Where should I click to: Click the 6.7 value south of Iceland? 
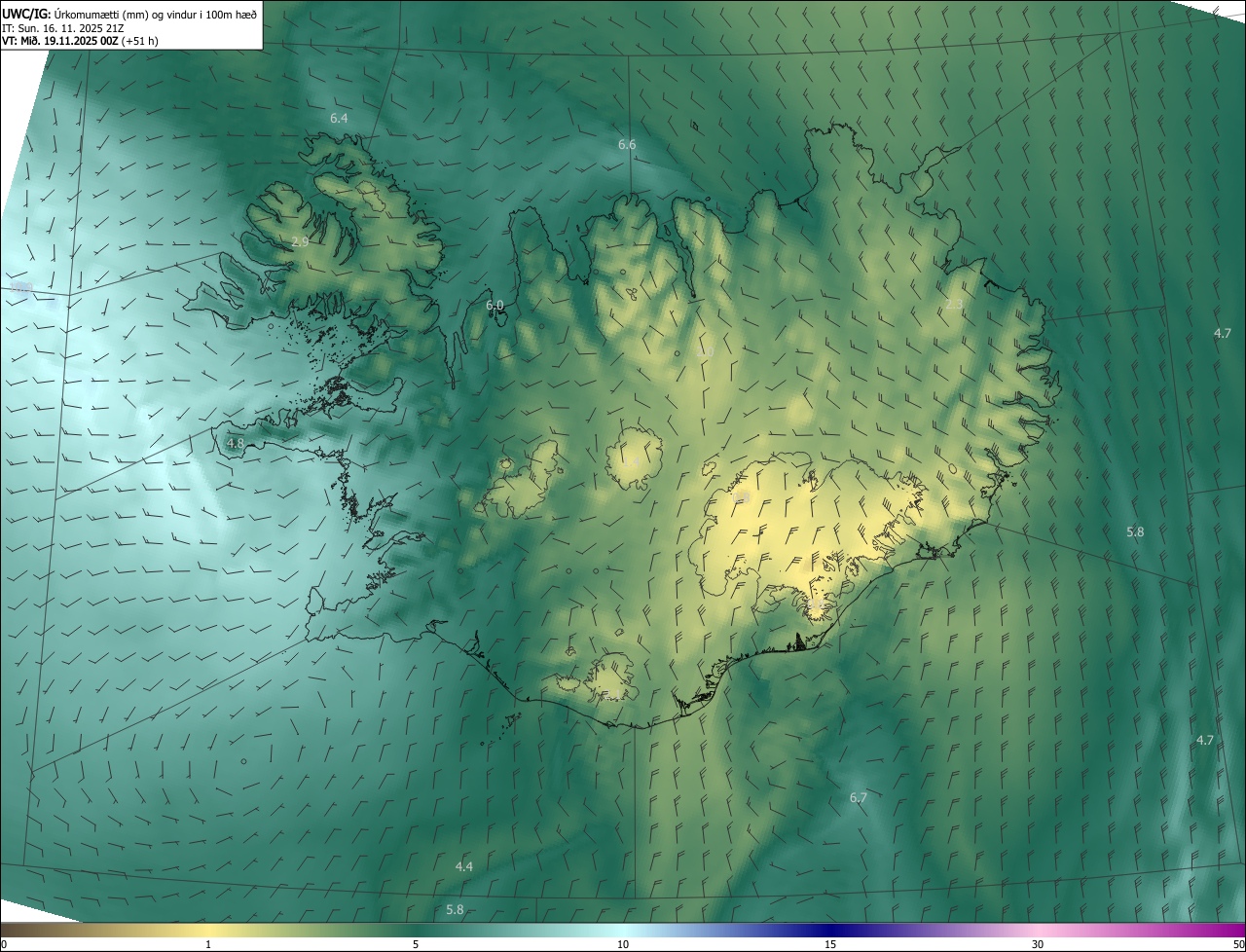pos(858,798)
